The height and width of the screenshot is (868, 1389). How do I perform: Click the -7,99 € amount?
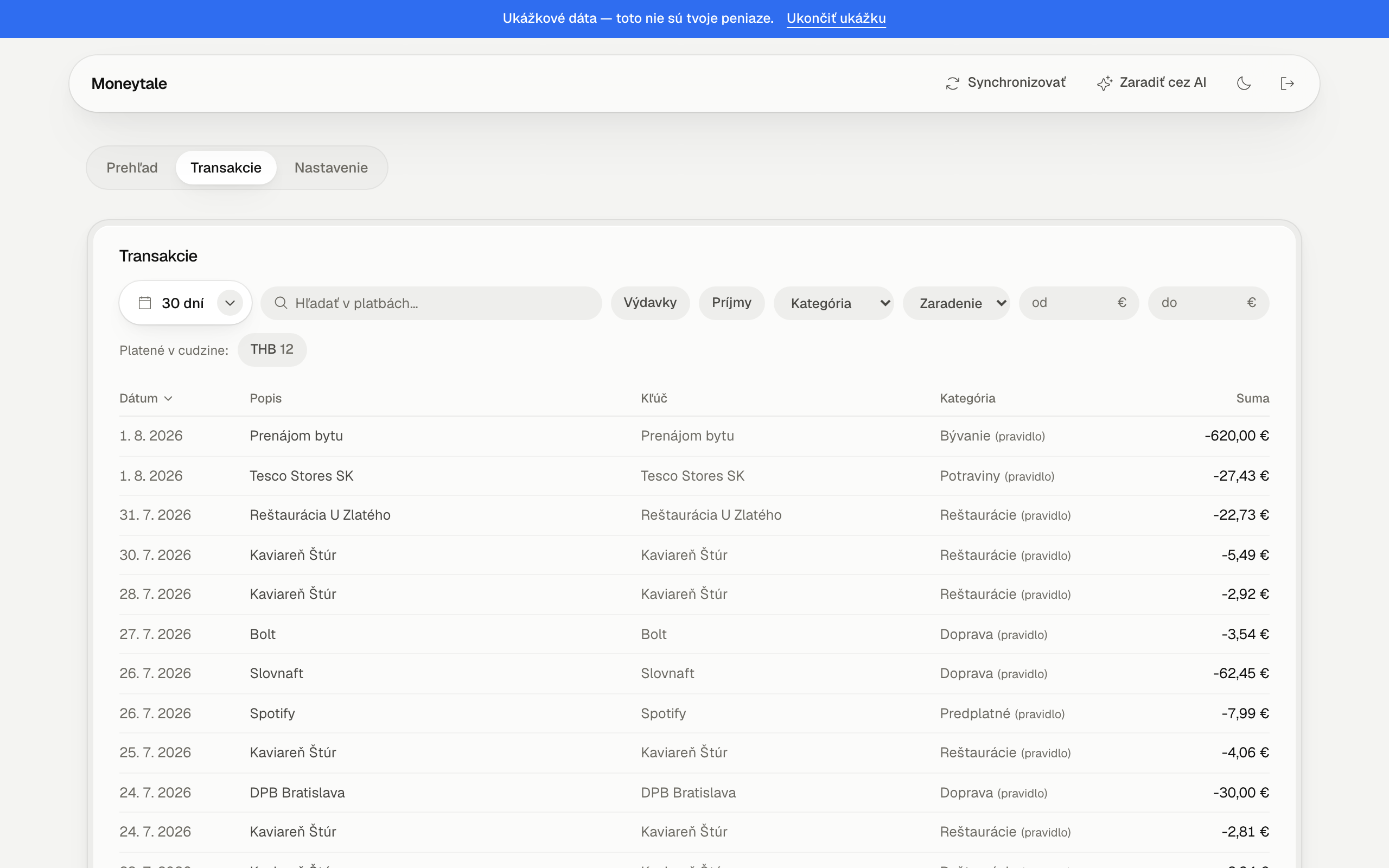coord(1245,713)
